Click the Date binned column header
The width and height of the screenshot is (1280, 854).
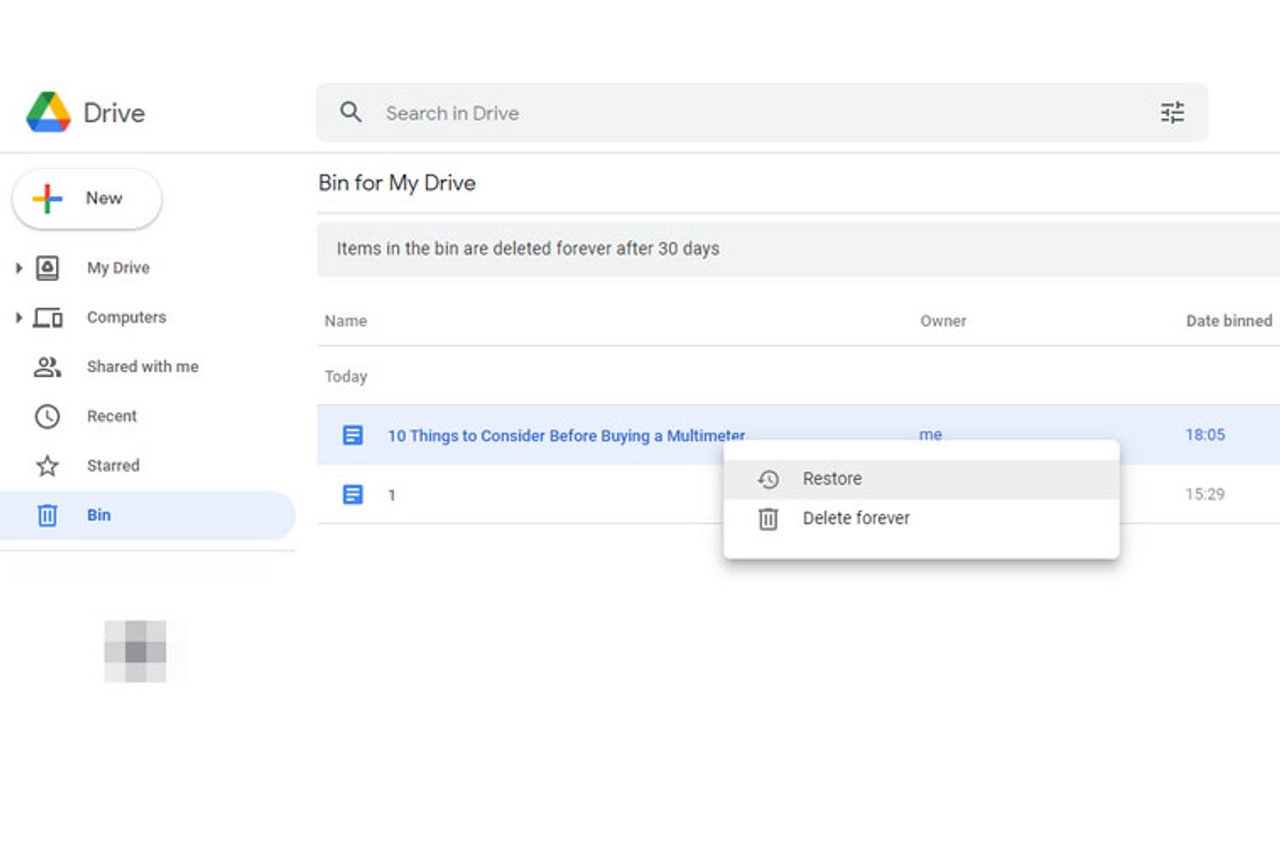coord(1228,321)
